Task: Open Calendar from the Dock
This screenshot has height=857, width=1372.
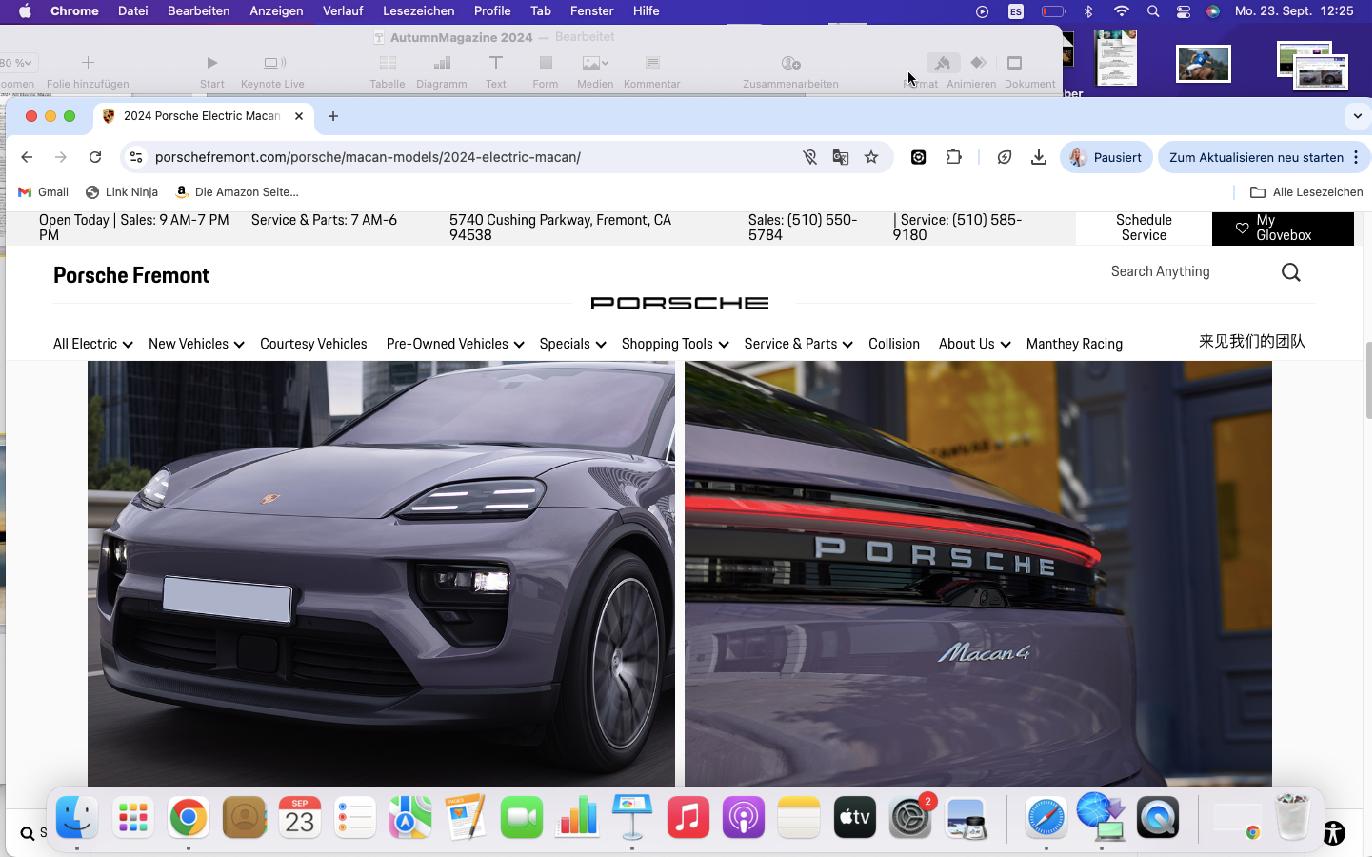Action: point(299,818)
